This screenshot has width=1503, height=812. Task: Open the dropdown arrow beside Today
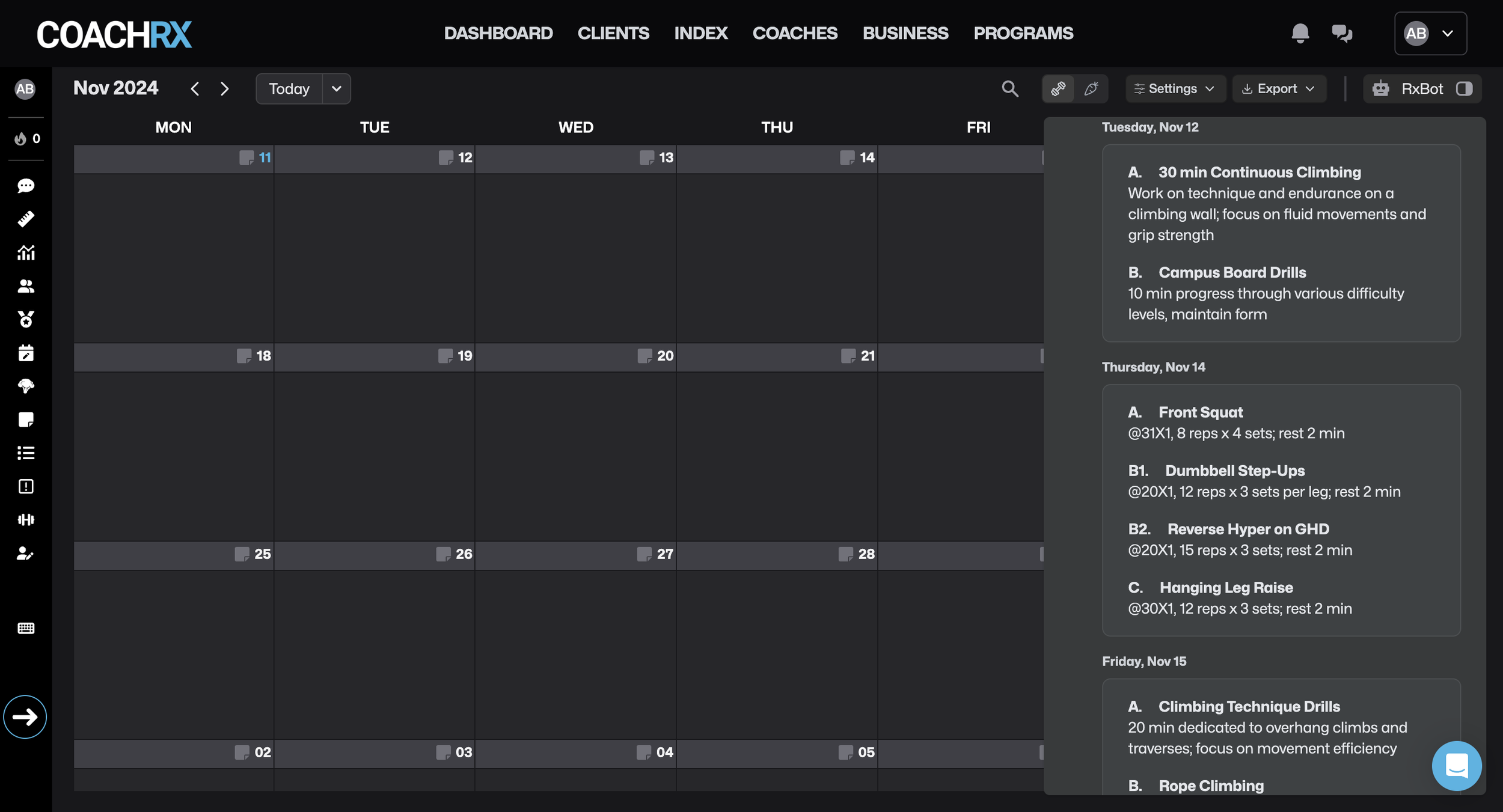coord(337,89)
